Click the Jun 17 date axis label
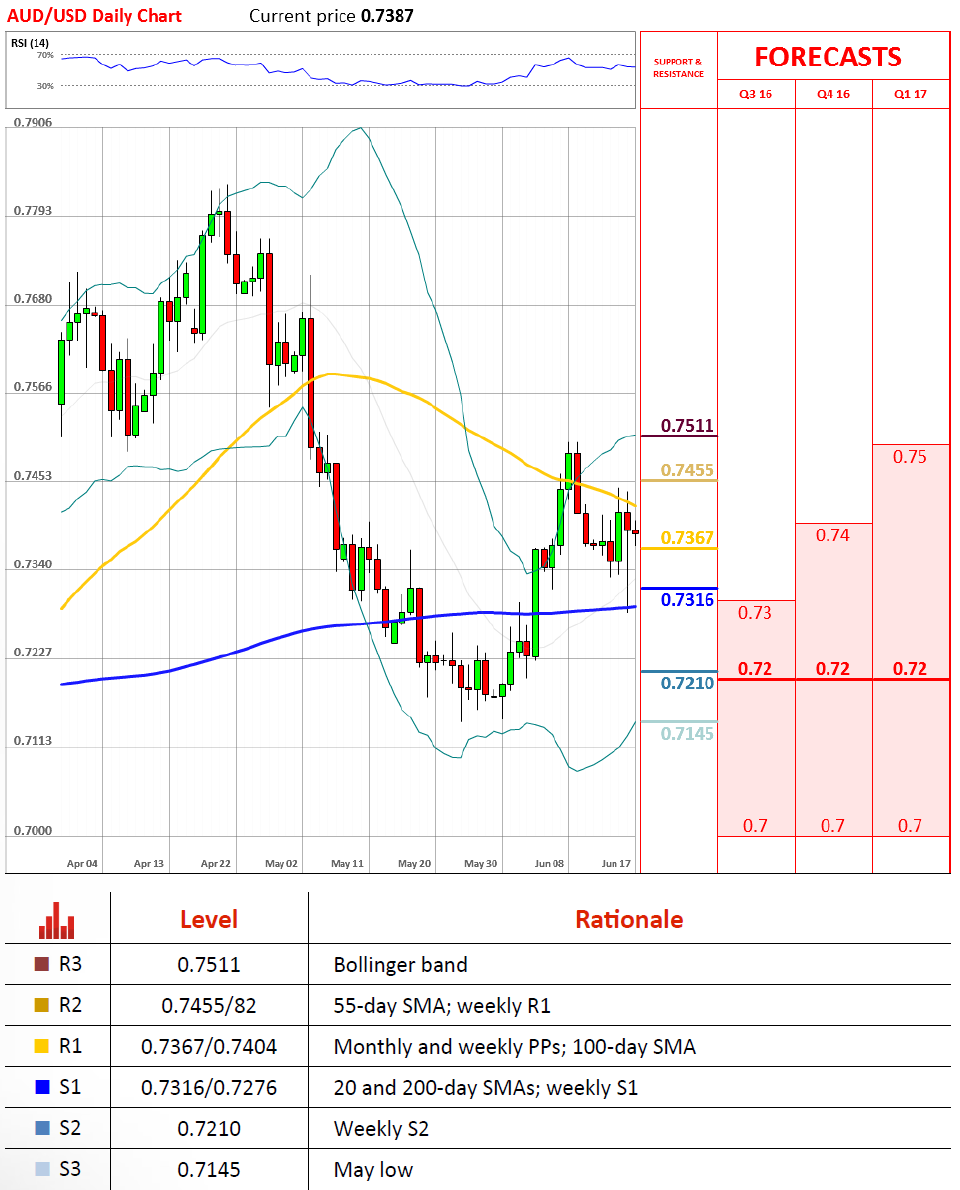Viewport: 960px width, 1190px height. coord(616,864)
